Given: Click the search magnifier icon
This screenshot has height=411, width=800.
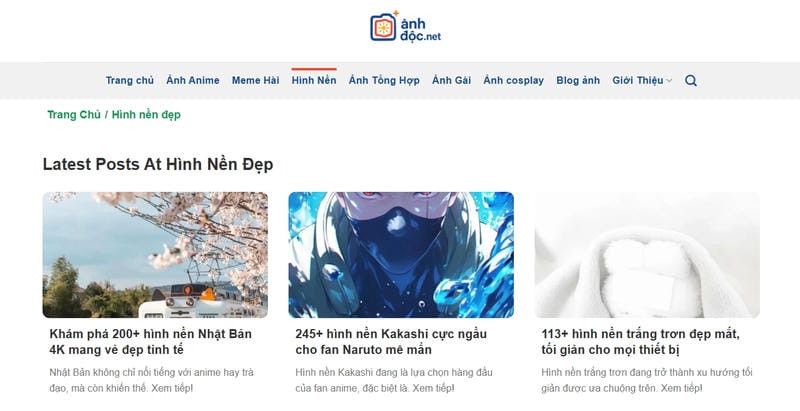Looking at the screenshot, I should (691, 81).
